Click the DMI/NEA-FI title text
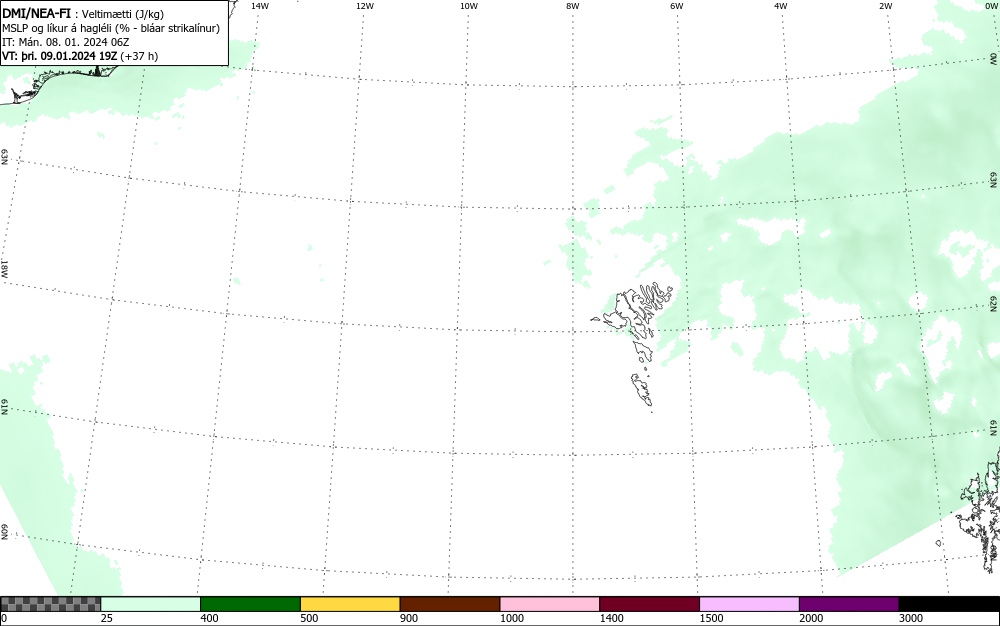Viewport: 1000px width, 626px height. (36, 13)
